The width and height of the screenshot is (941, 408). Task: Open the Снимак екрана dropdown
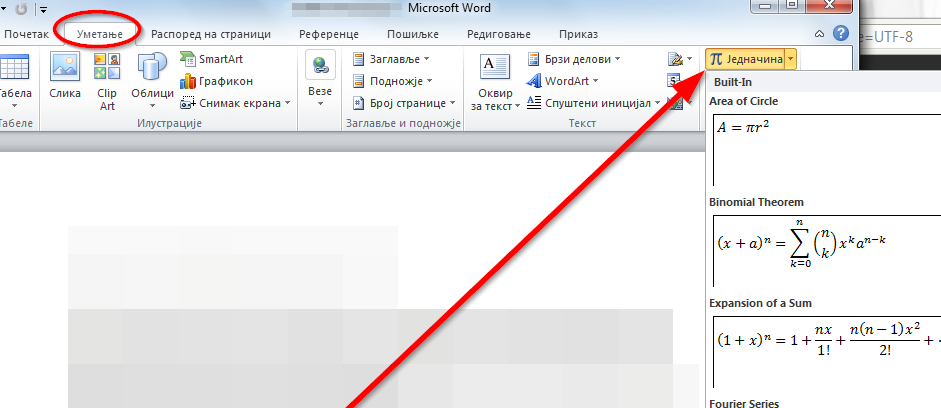(x=234, y=102)
